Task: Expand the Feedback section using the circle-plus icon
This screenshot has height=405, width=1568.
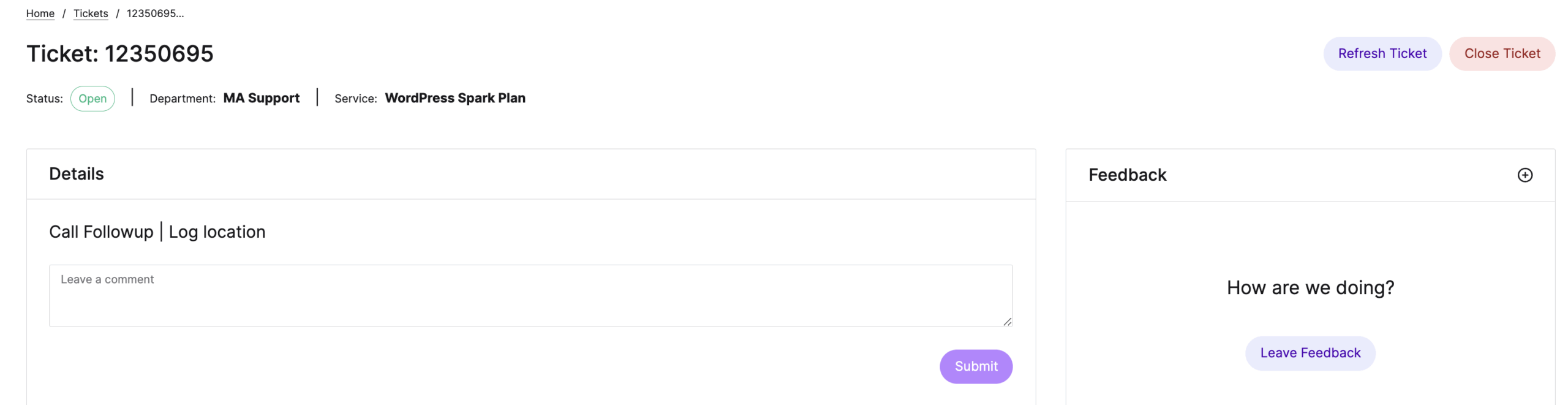Action: pyautogui.click(x=1526, y=175)
